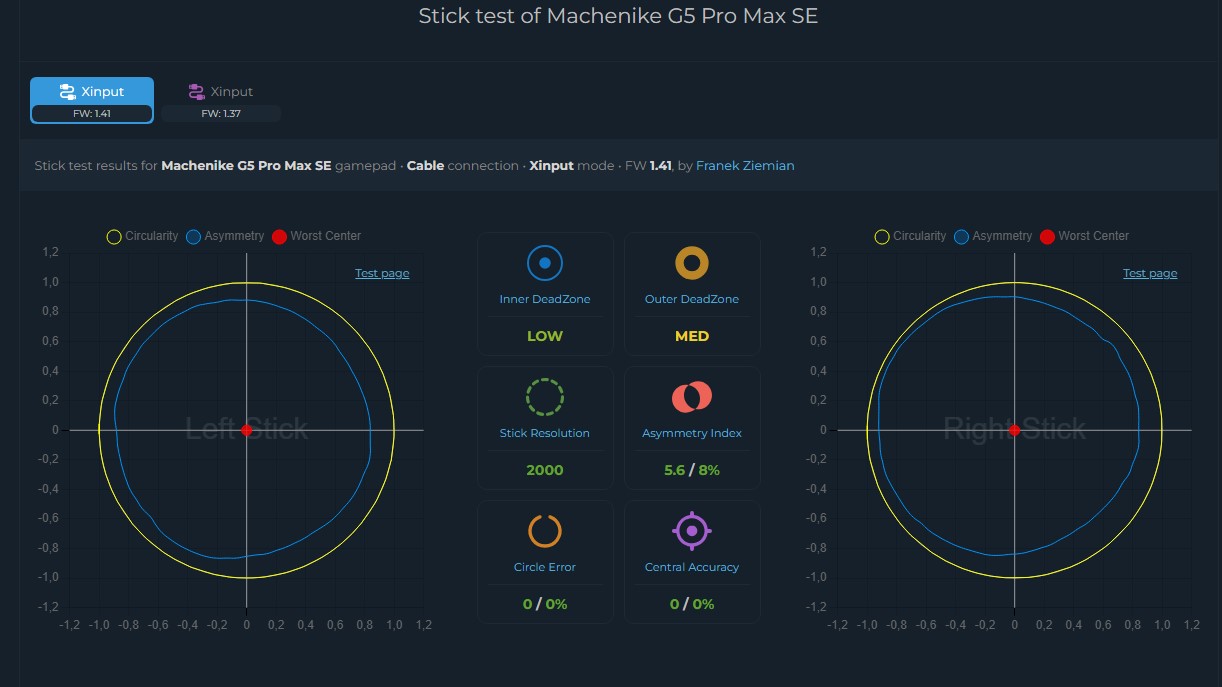Click the Outer DeadZone label
The width and height of the screenshot is (1222, 687).
tap(692, 299)
